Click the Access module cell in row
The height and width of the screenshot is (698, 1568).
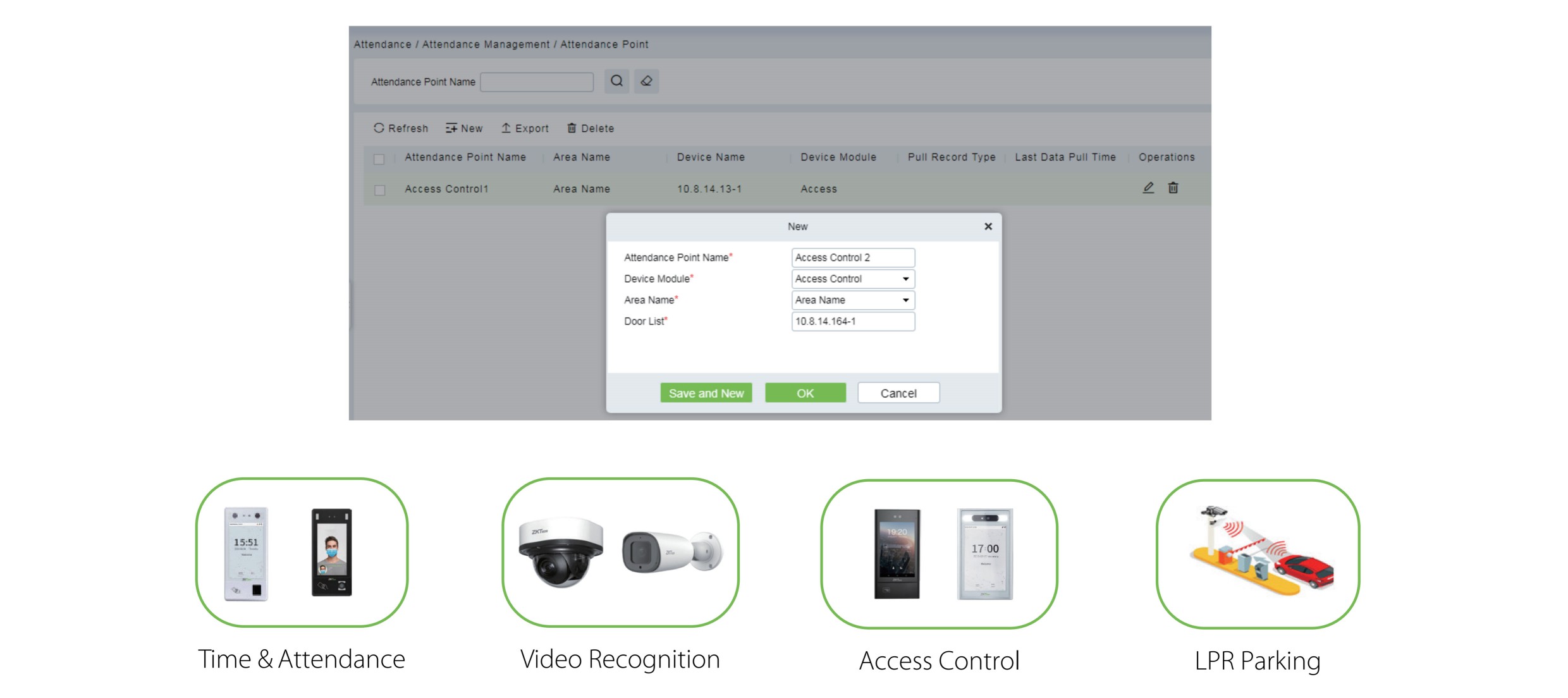819,189
